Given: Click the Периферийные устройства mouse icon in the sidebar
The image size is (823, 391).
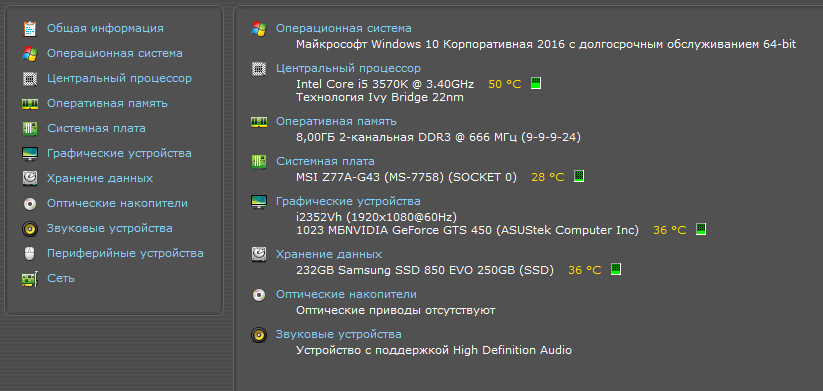Looking at the screenshot, I should pos(30,254).
